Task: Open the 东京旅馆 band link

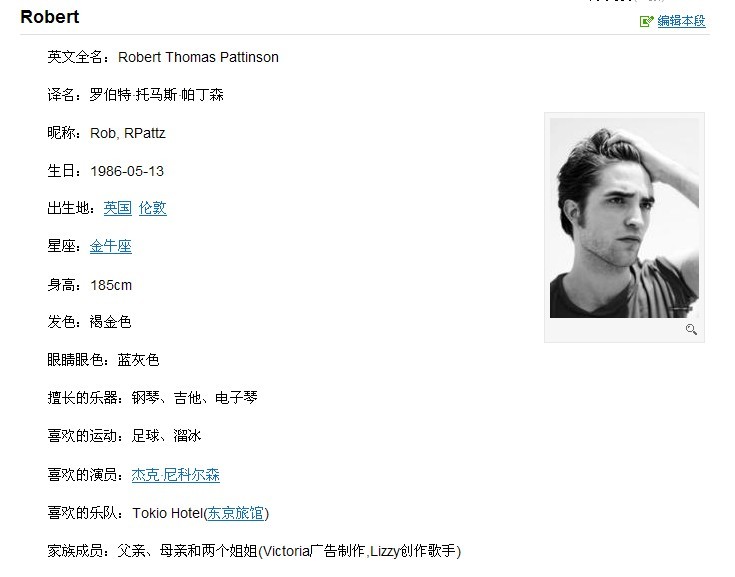Action: click(235, 513)
